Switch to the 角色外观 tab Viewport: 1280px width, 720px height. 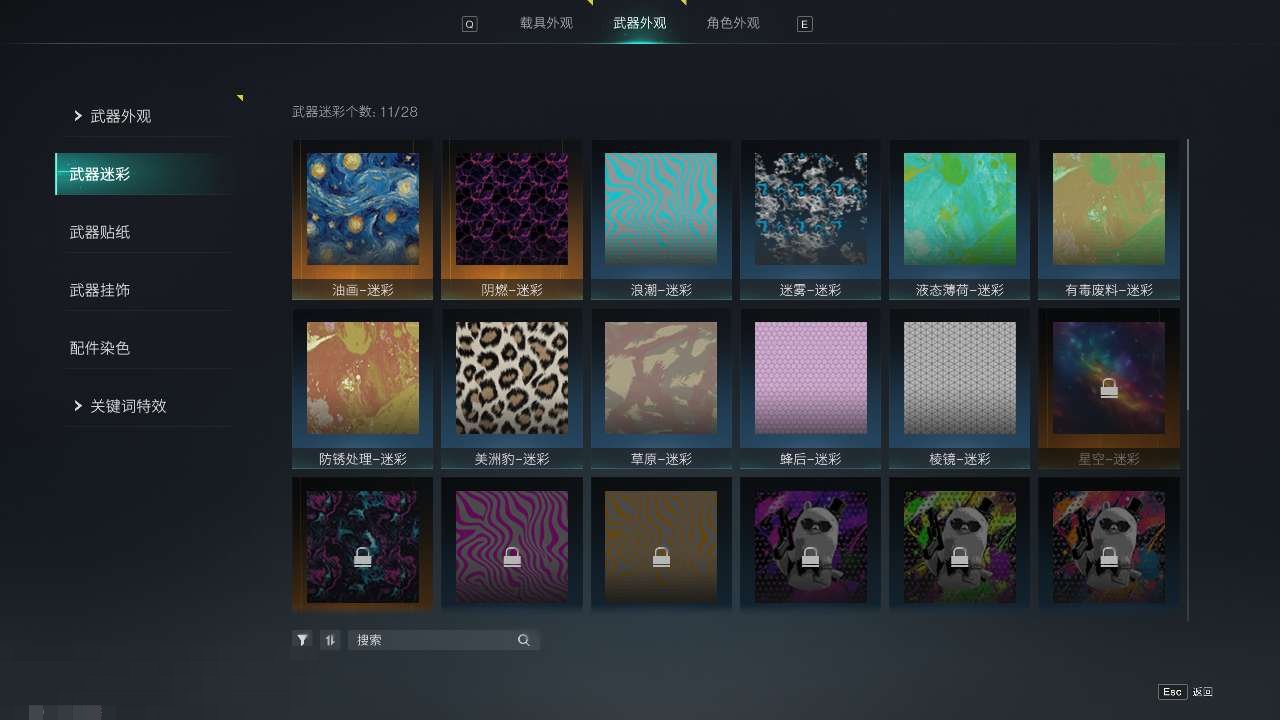point(732,23)
